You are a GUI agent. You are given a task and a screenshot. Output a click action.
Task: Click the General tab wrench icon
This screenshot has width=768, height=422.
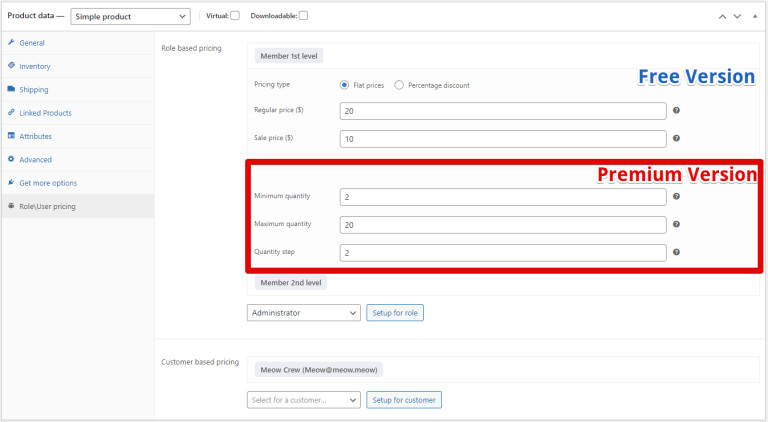coord(11,42)
